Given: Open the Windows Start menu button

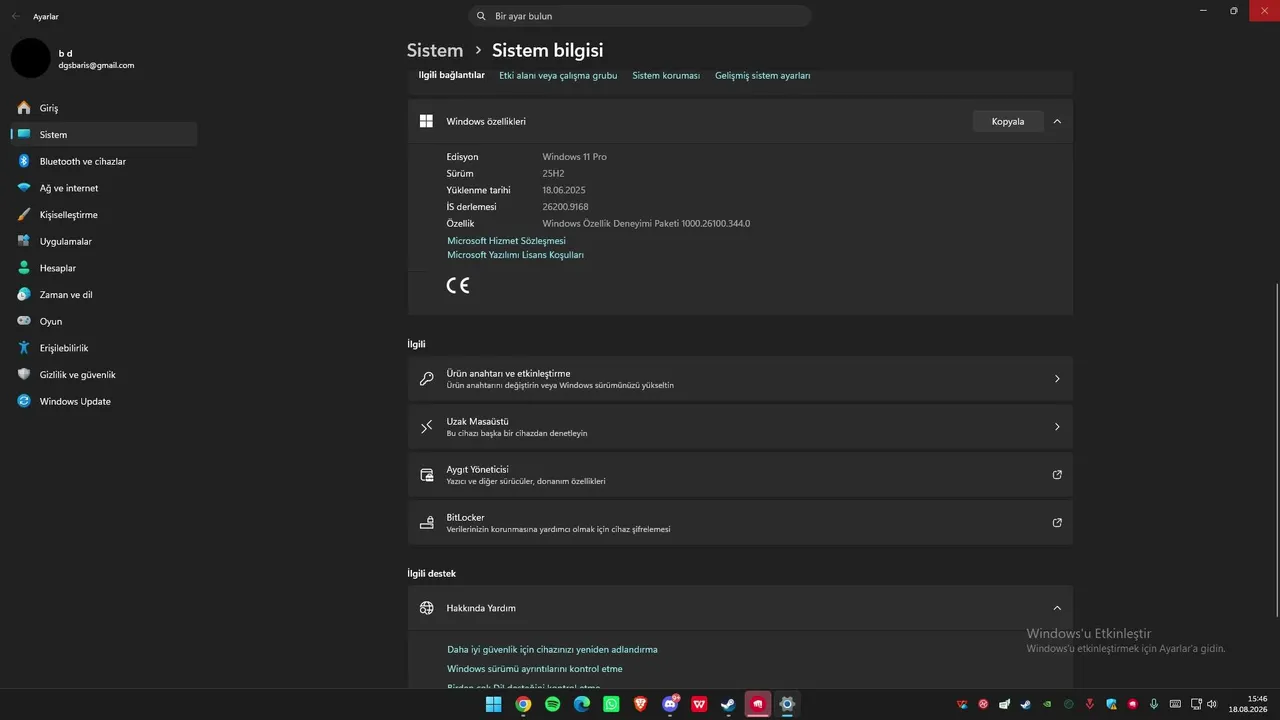Looking at the screenshot, I should click(x=493, y=705).
